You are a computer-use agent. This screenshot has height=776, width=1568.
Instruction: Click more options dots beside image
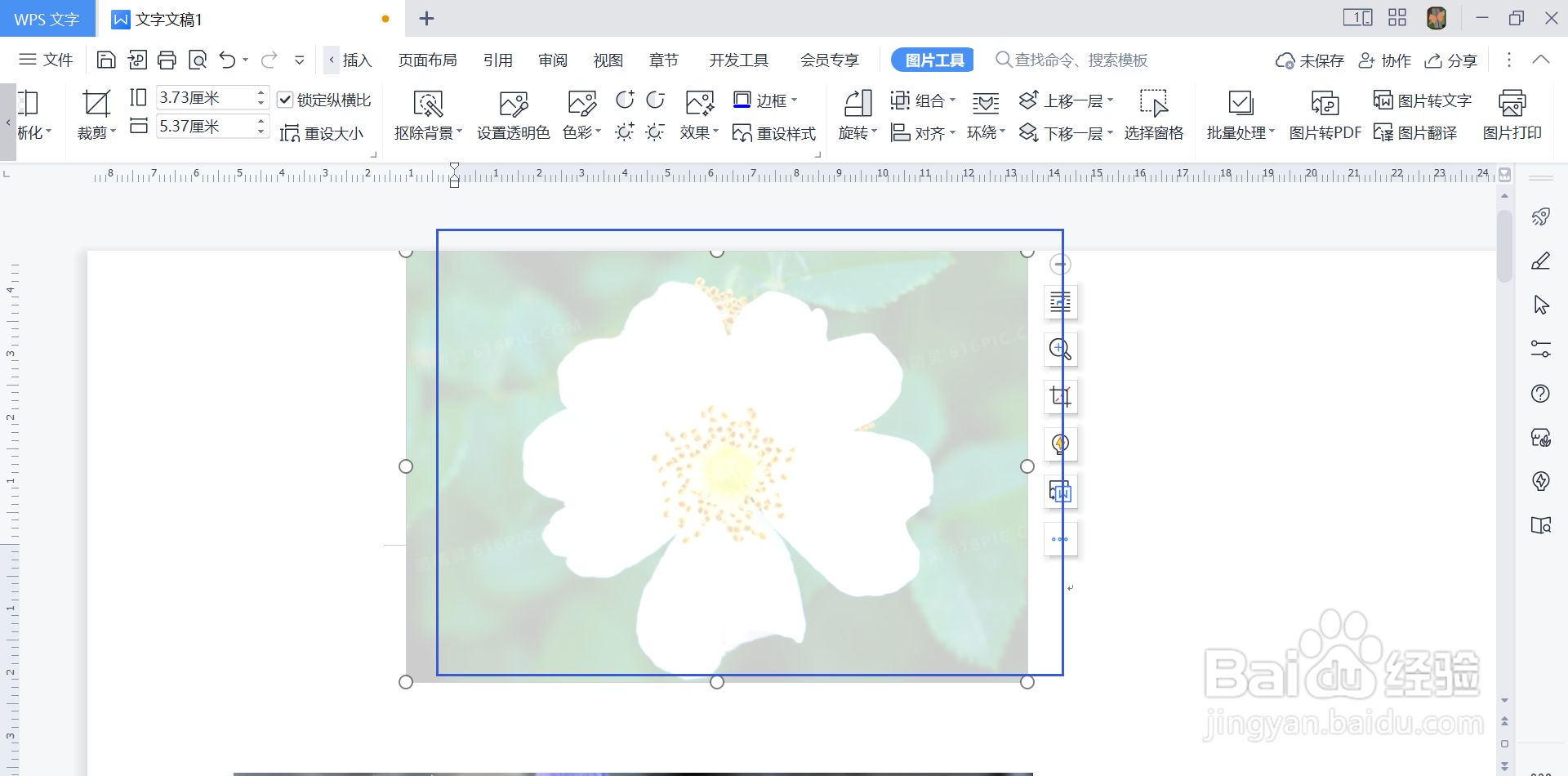point(1060,539)
